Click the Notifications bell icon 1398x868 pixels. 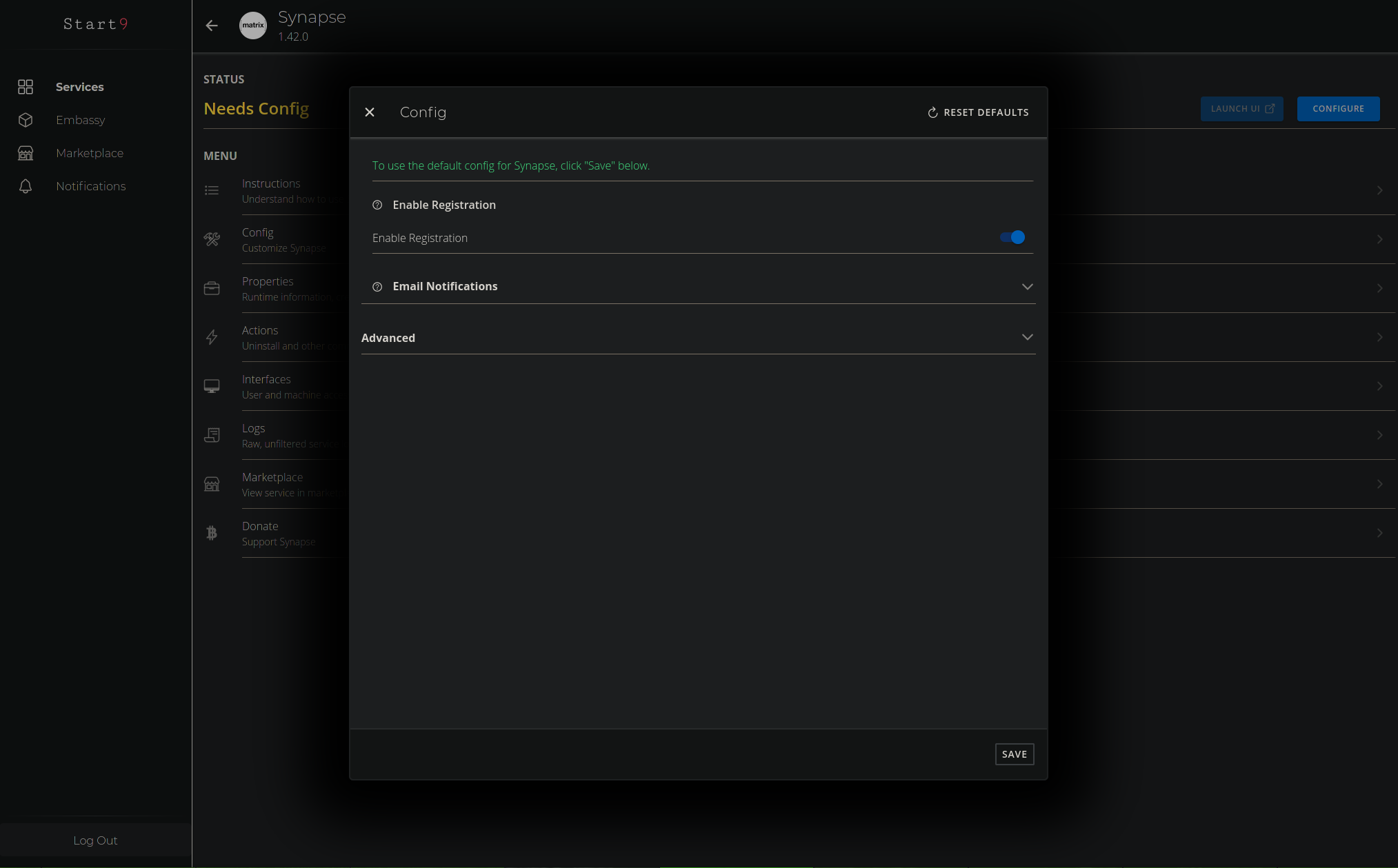(26, 186)
